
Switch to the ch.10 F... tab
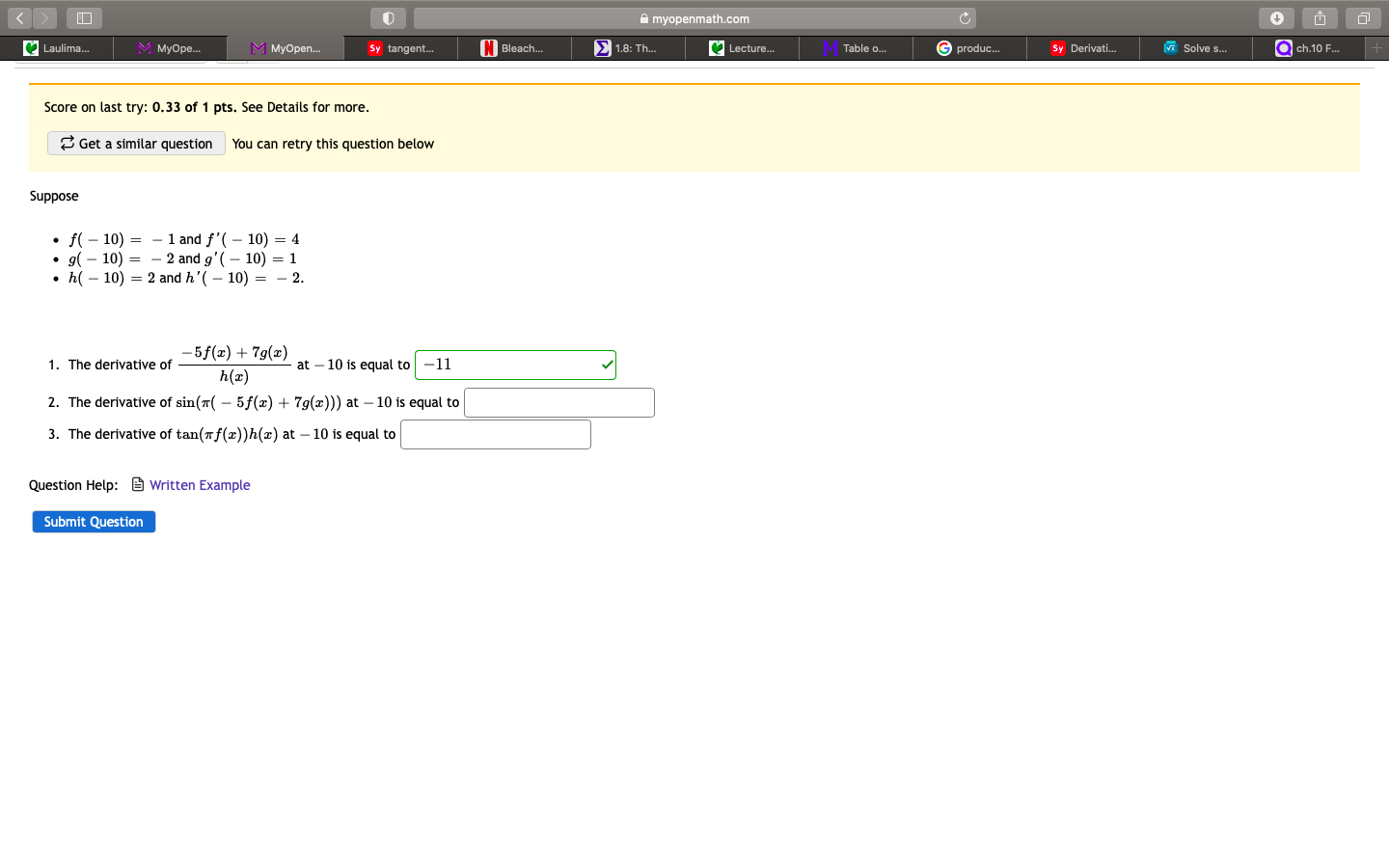point(1309,48)
